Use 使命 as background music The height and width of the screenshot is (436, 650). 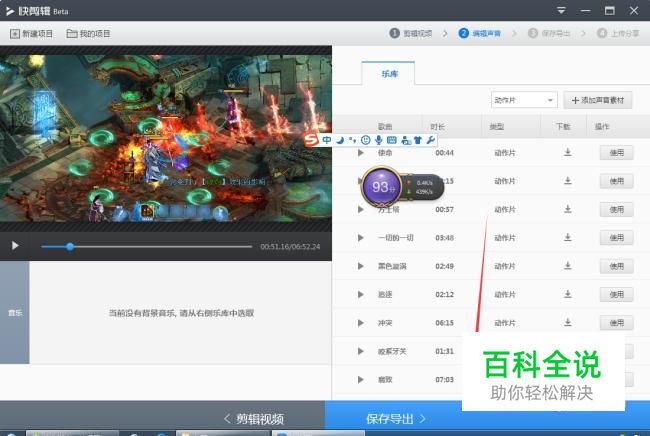pos(616,153)
